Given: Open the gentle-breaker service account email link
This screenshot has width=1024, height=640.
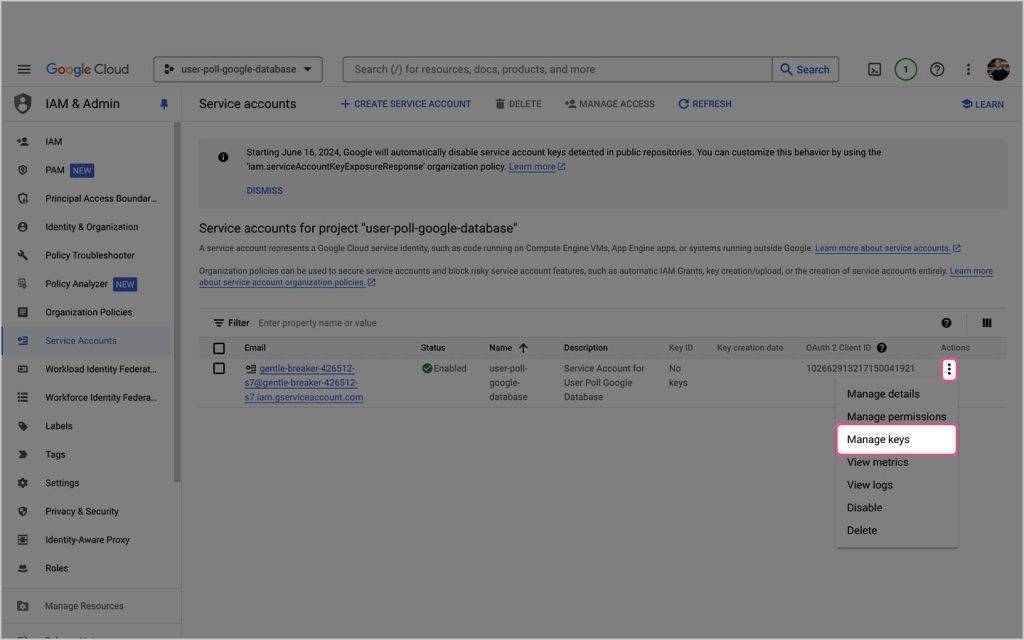Looking at the screenshot, I should pos(304,383).
